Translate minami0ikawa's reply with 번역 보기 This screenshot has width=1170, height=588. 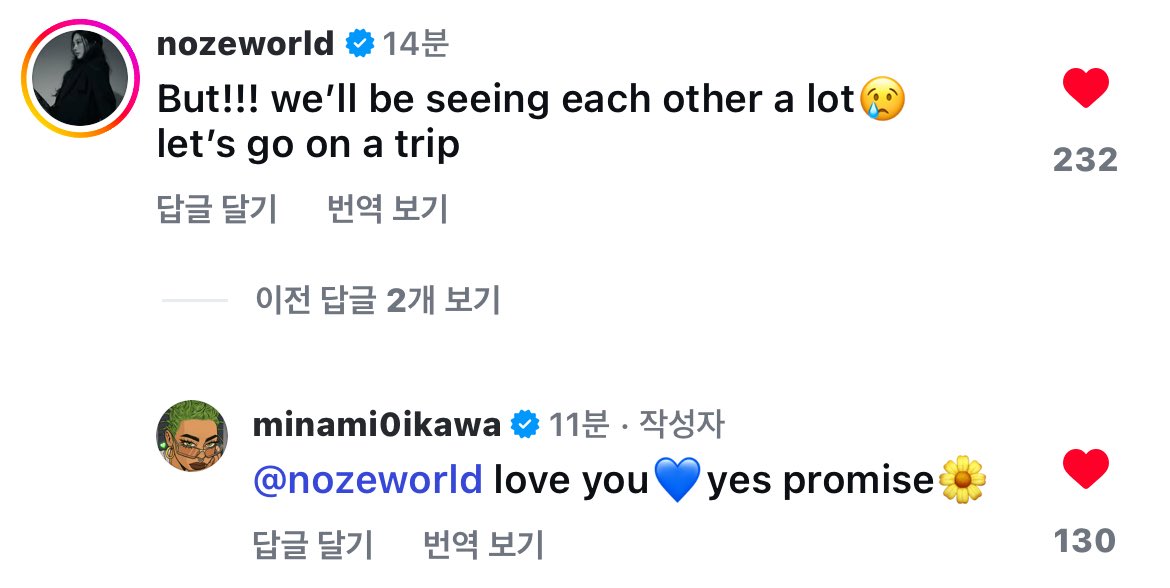point(484,544)
